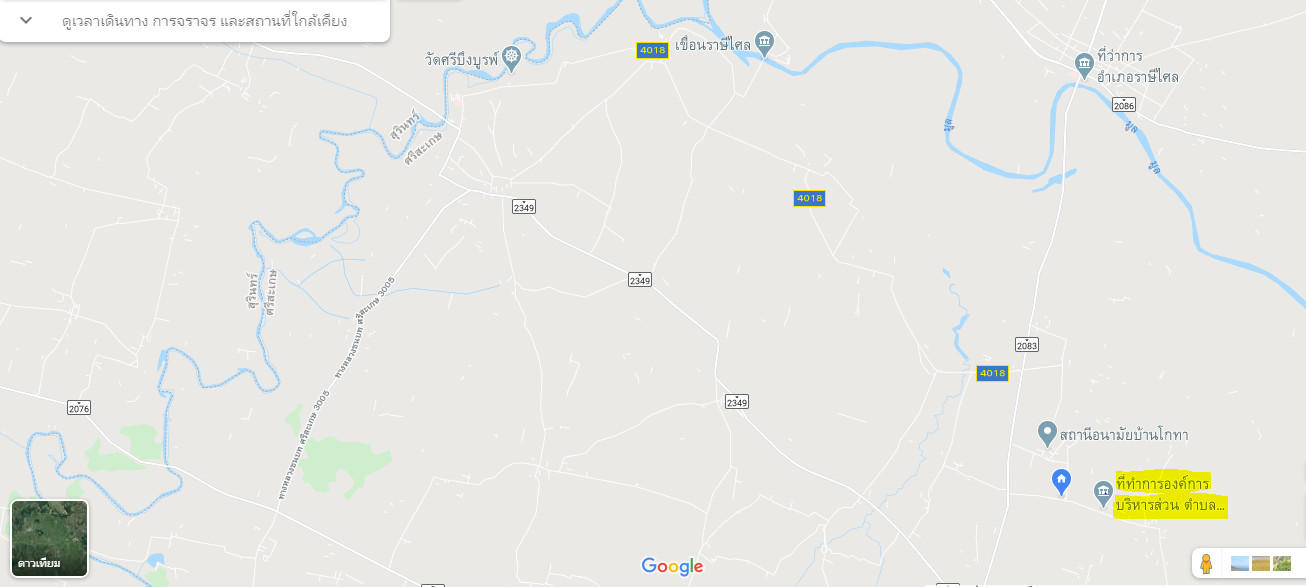Image resolution: width=1306 pixels, height=587 pixels.
Task: Open ดูเวลาเดินทาง การจราจร panel text
Action: click(205, 20)
